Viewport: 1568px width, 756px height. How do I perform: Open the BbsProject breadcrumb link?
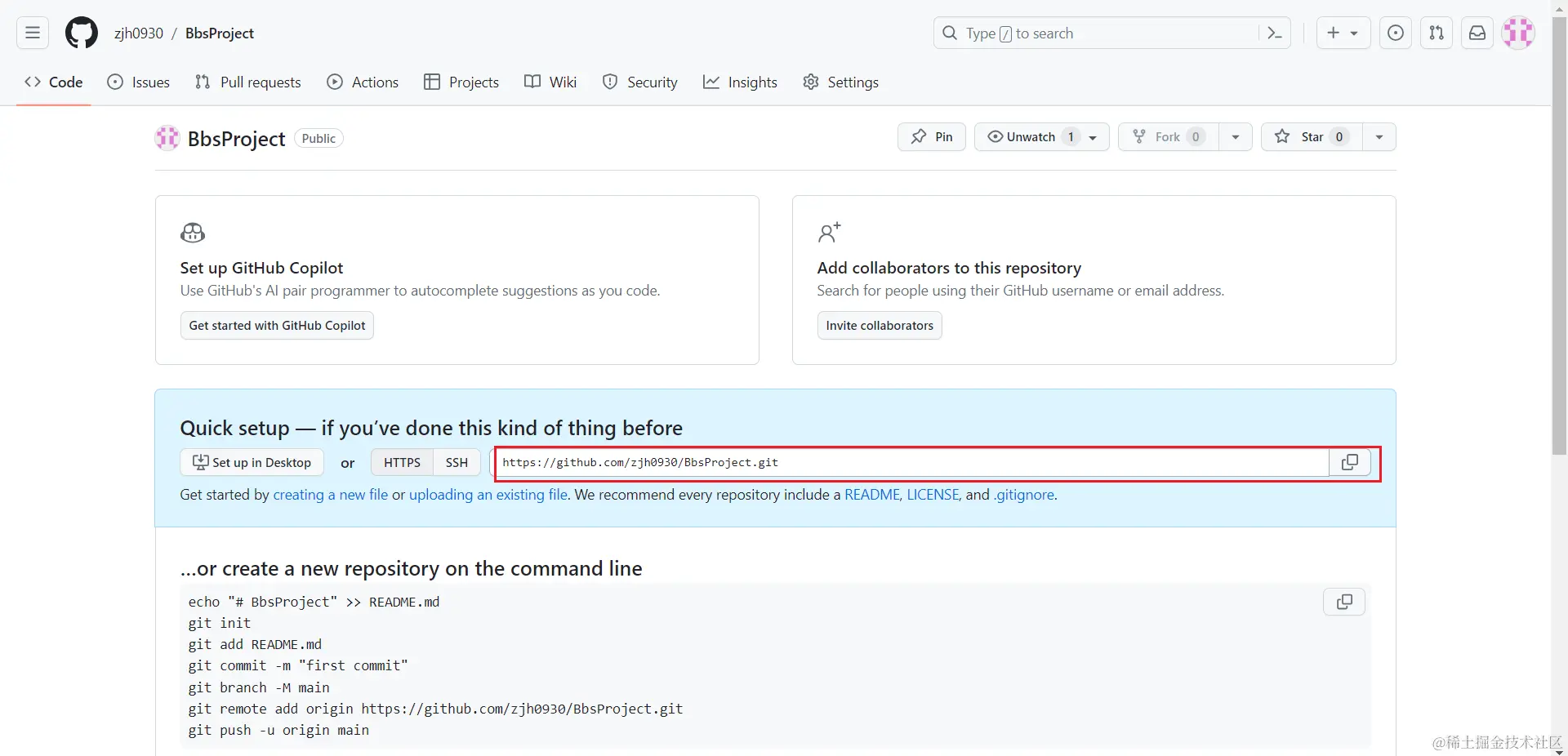(220, 33)
